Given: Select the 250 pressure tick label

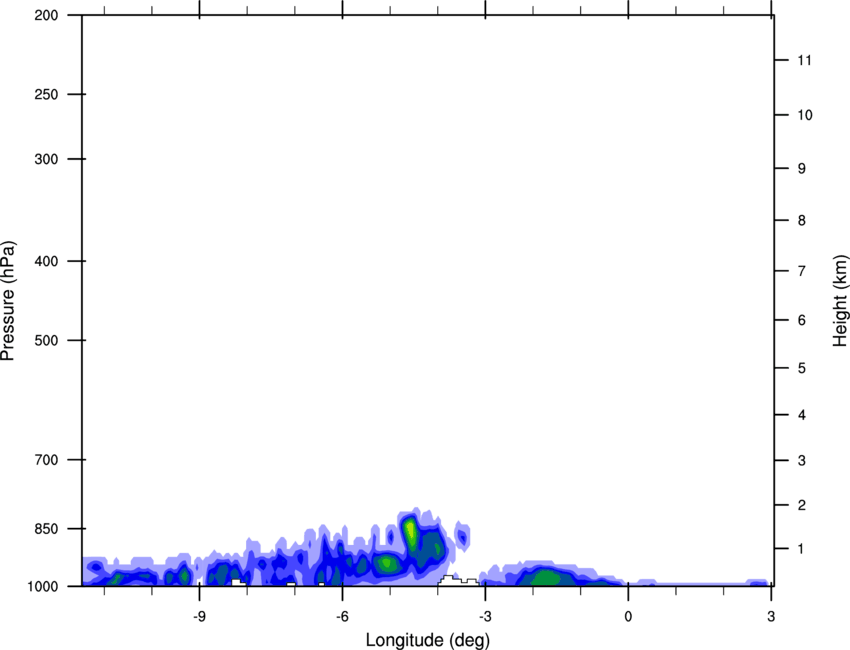Looking at the screenshot, I should 46,94.
